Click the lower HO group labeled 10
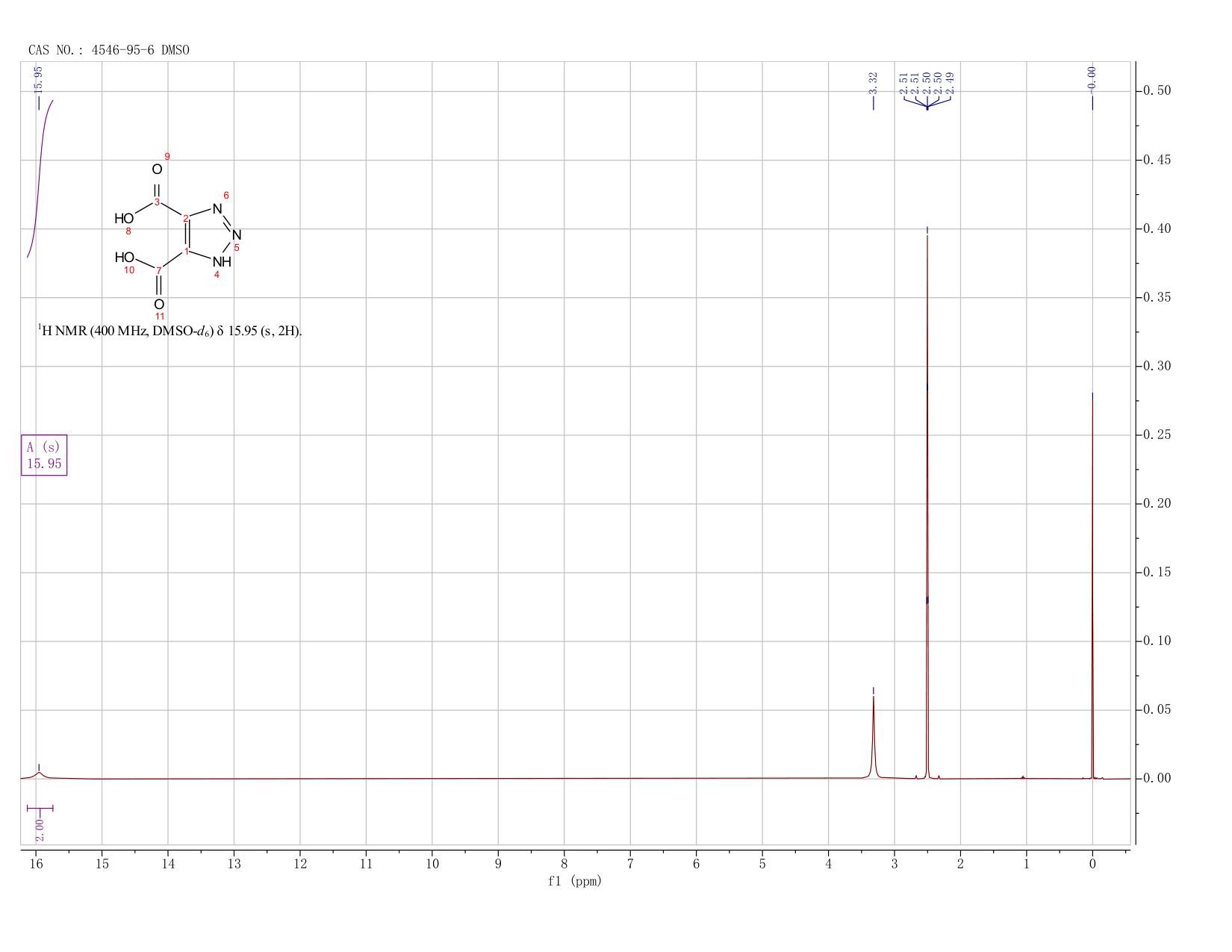1232x952 pixels. [125, 258]
